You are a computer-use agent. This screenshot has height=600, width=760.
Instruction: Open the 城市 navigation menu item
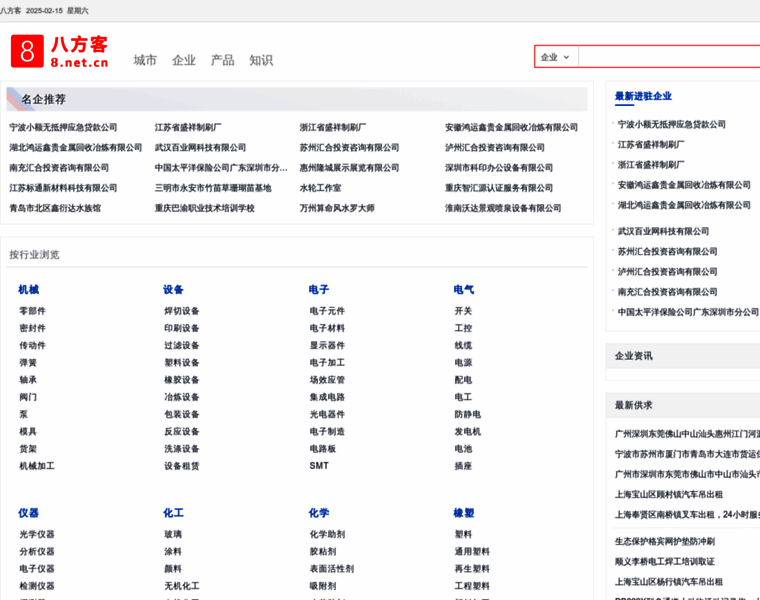click(x=145, y=60)
